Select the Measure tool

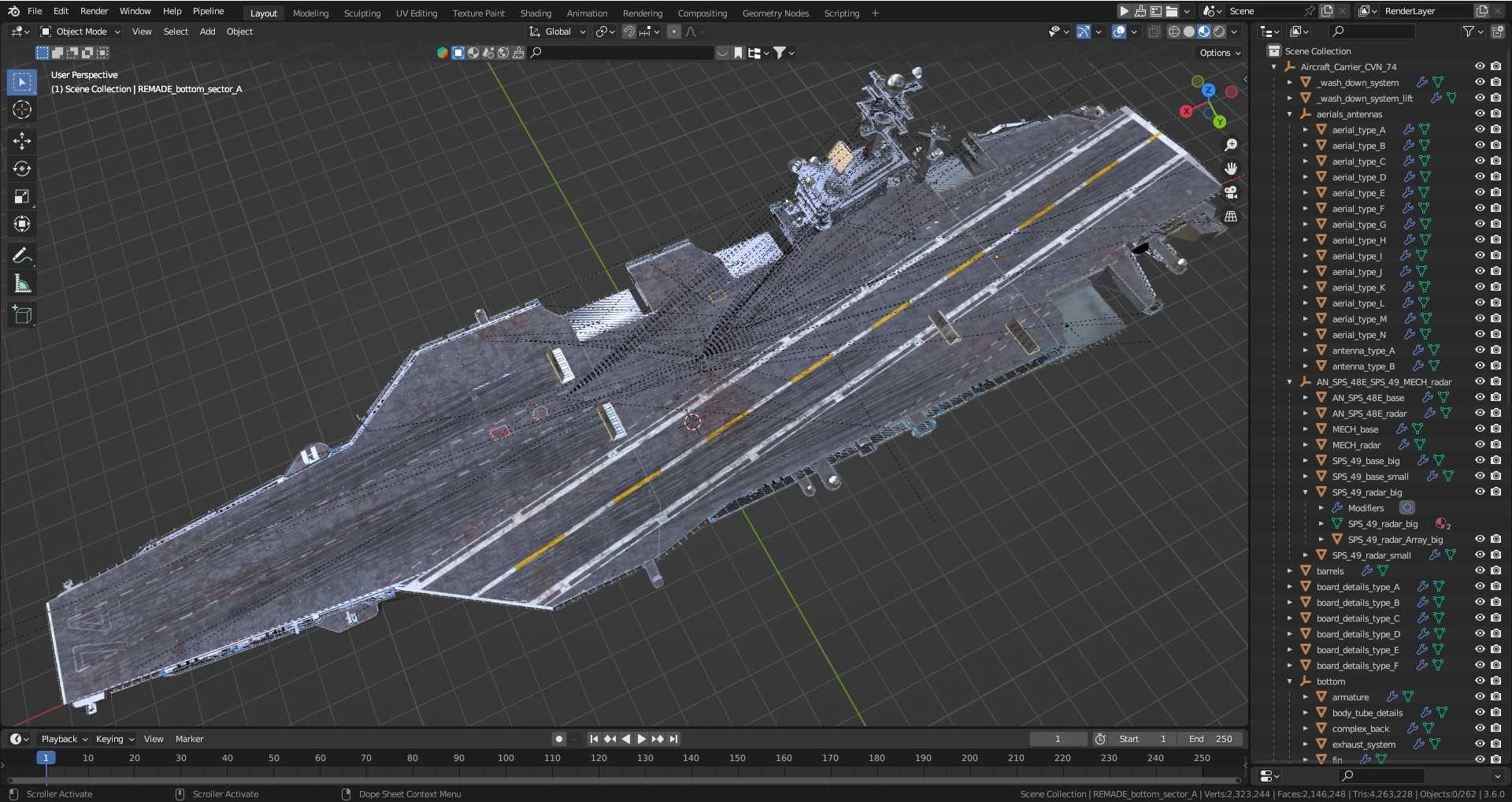(x=22, y=284)
